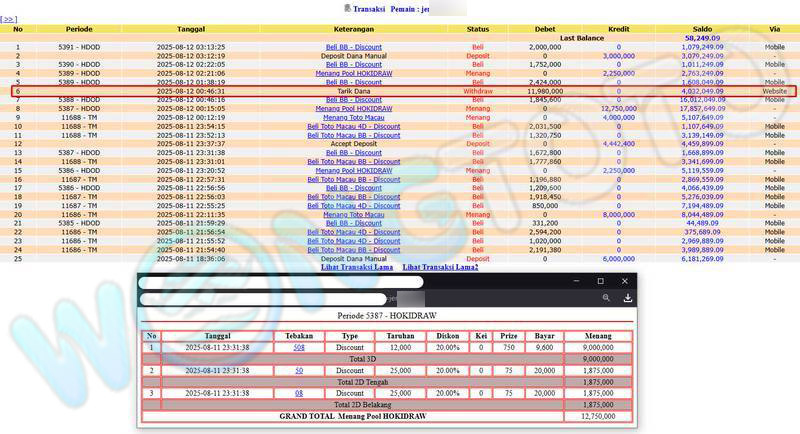The width and height of the screenshot is (800, 434).
Task: Close the popup browser window
Action: pyautogui.click(x=625, y=281)
